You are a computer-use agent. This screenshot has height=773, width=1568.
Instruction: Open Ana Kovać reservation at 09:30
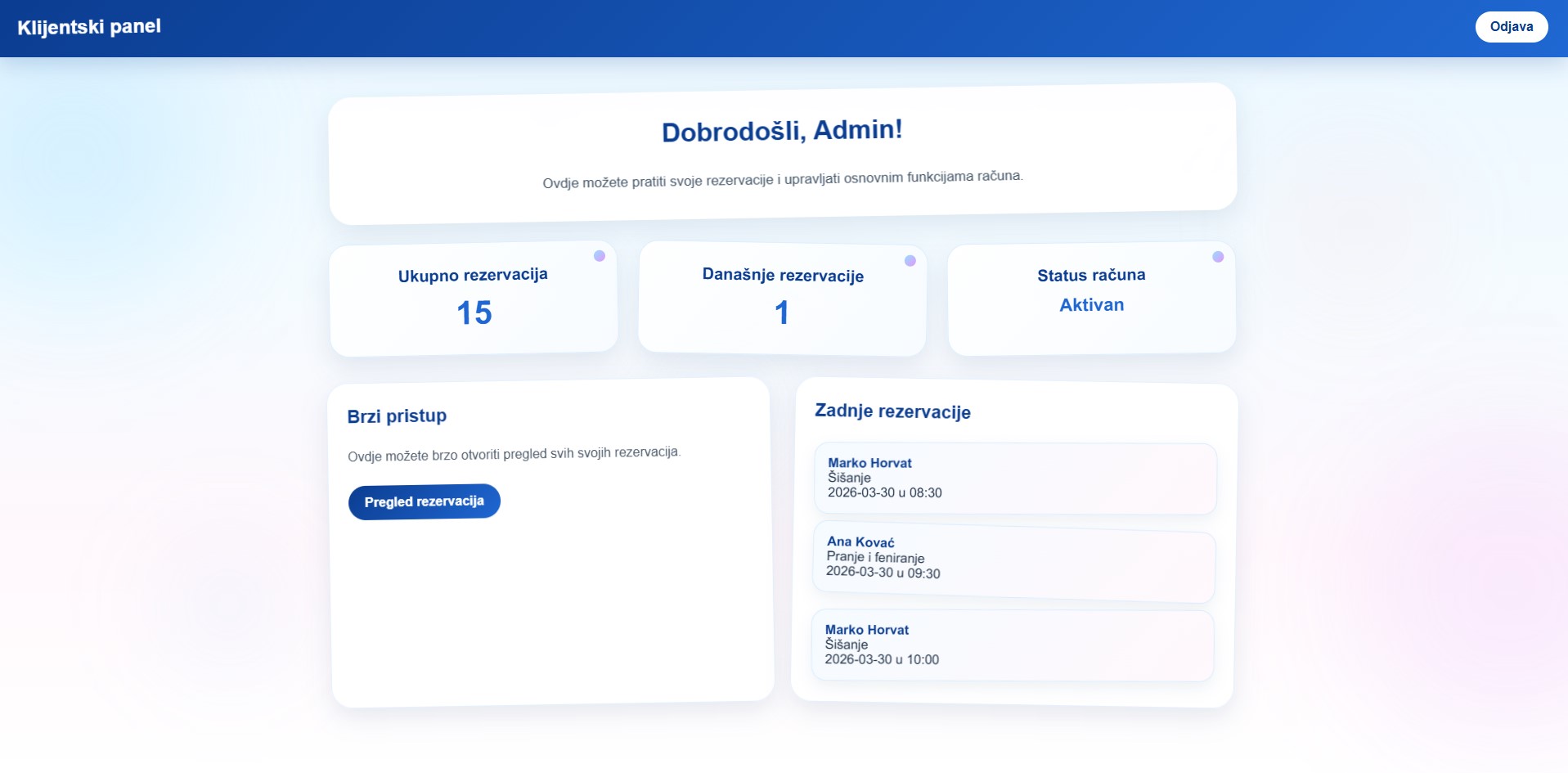pyautogui.click(x=1014, y=562)
